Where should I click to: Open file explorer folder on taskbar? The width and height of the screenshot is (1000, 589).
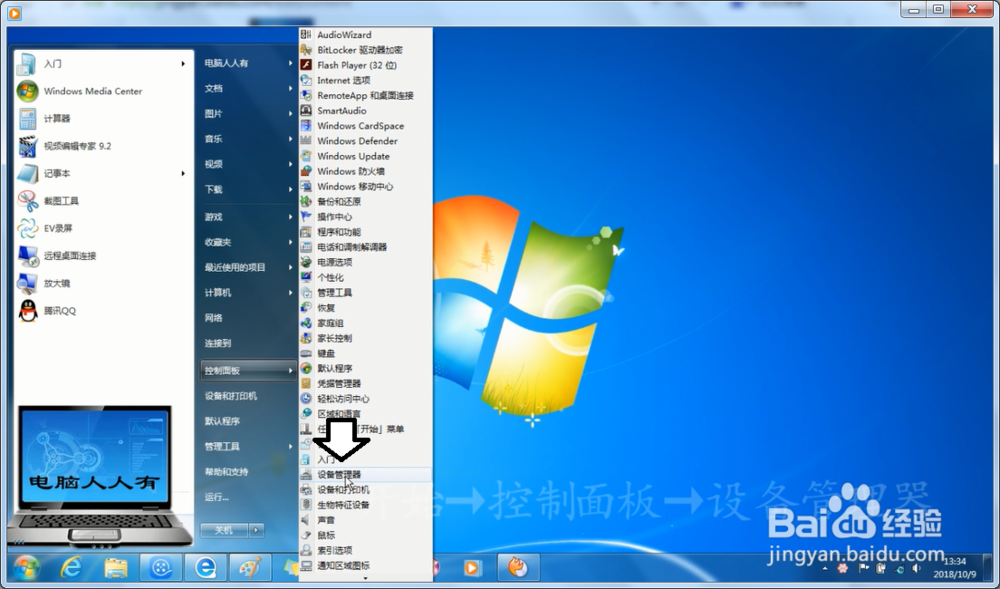[116, 567]
